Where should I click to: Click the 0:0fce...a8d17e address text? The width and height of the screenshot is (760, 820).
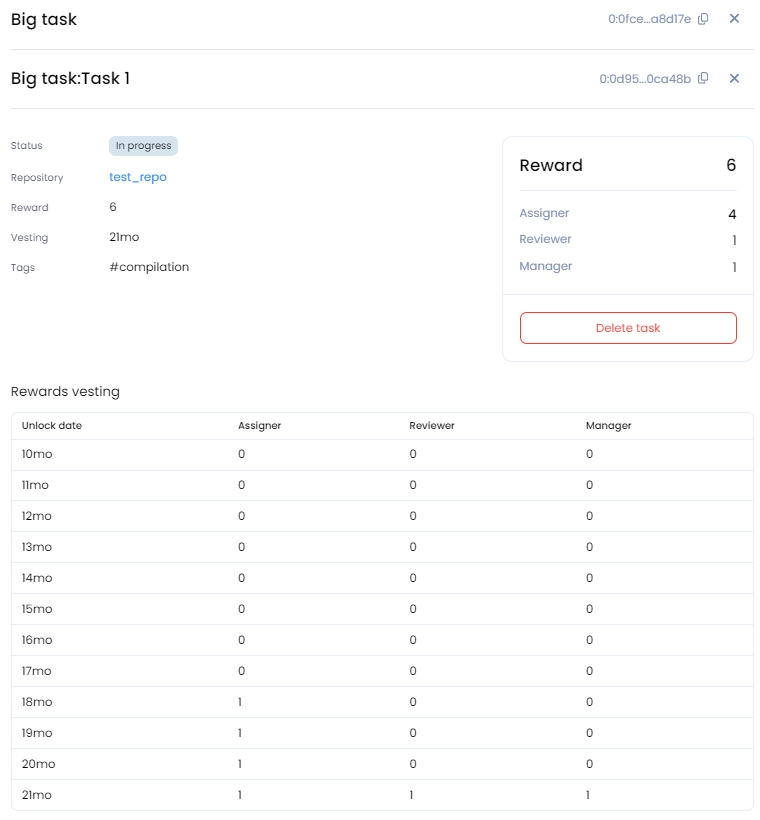tap(649, 19)
